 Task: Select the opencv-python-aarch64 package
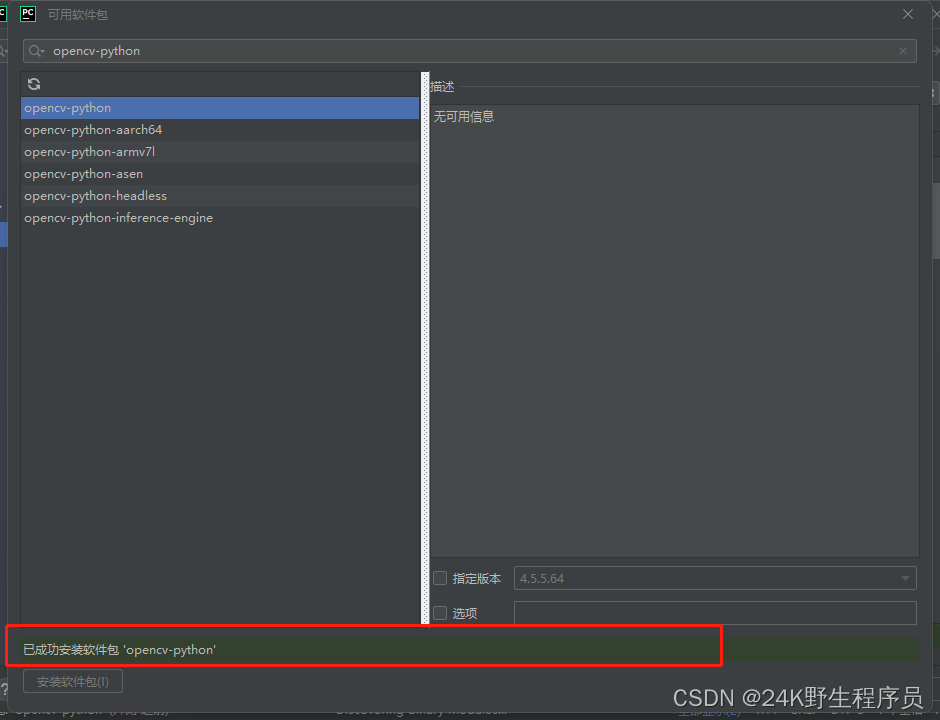click(x=93, y=130)
